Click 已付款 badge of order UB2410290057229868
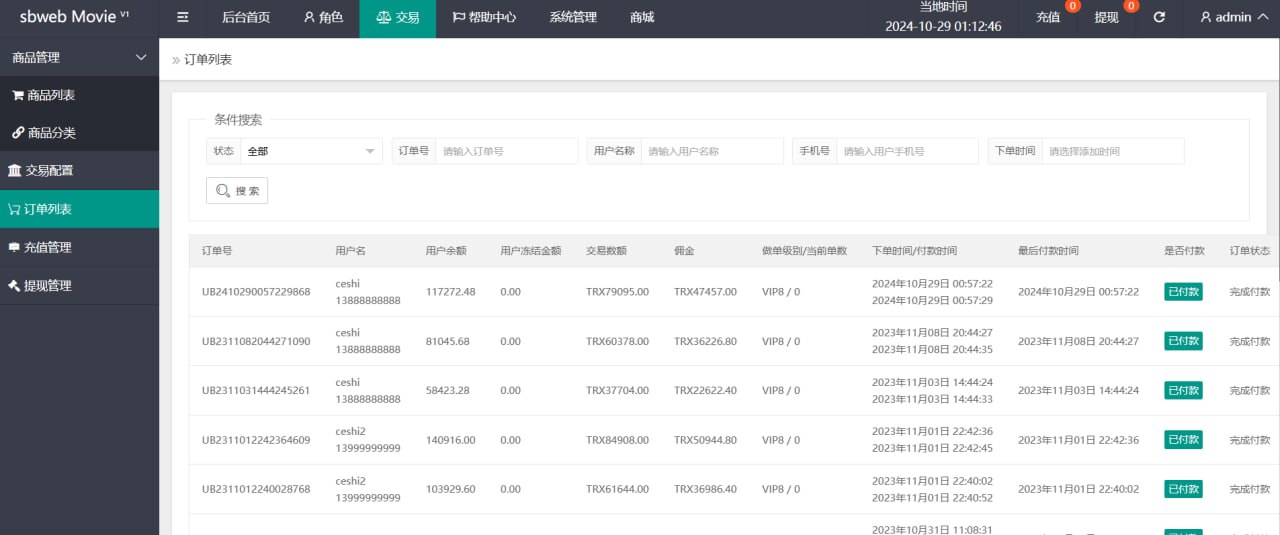Viewport: 1280px width, 535px height. pos(1183,292)
